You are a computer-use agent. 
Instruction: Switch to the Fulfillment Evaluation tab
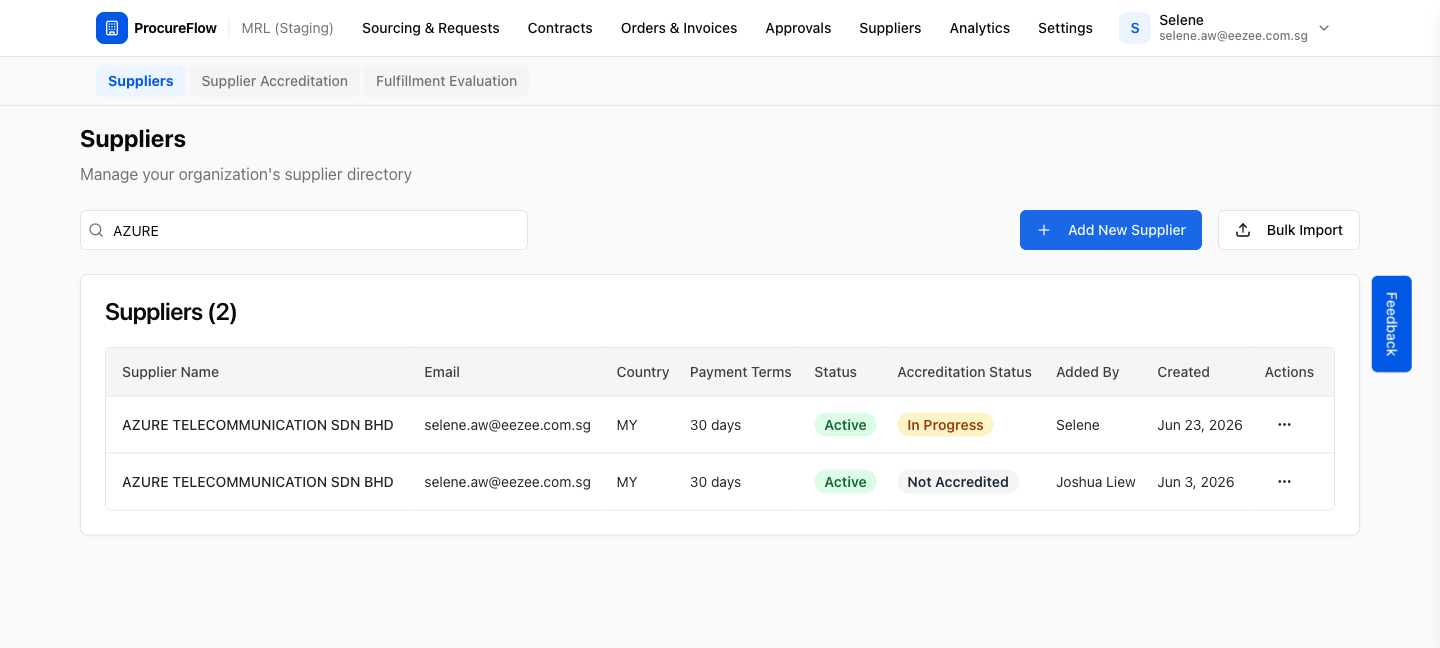click(x=447, y=81)
